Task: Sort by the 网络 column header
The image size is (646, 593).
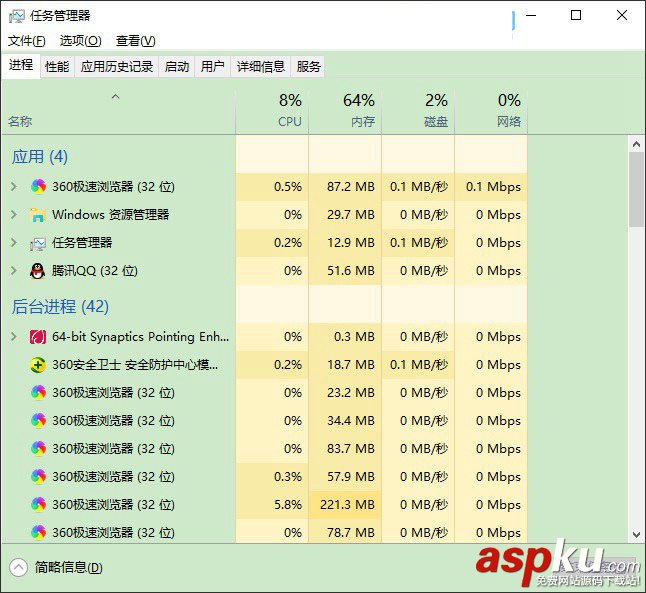Action: pyautogui.click(x=491, y=108)
